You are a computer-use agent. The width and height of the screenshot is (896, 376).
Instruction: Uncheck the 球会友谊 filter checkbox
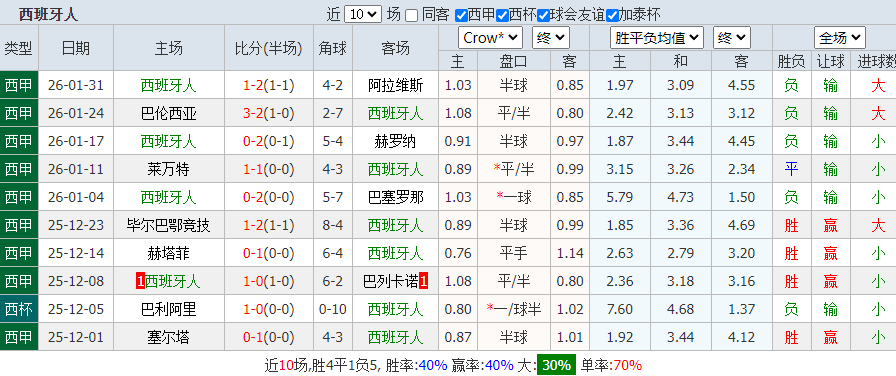tap(543, 15)
